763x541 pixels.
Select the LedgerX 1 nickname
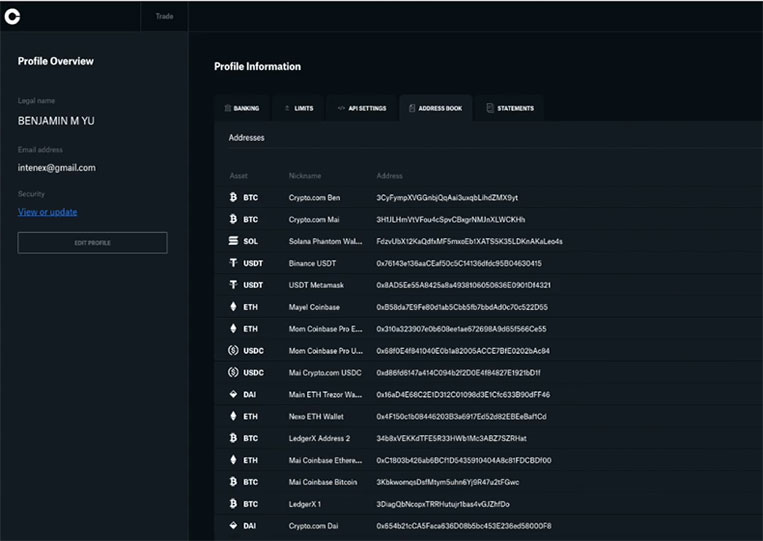coord(305,504)
